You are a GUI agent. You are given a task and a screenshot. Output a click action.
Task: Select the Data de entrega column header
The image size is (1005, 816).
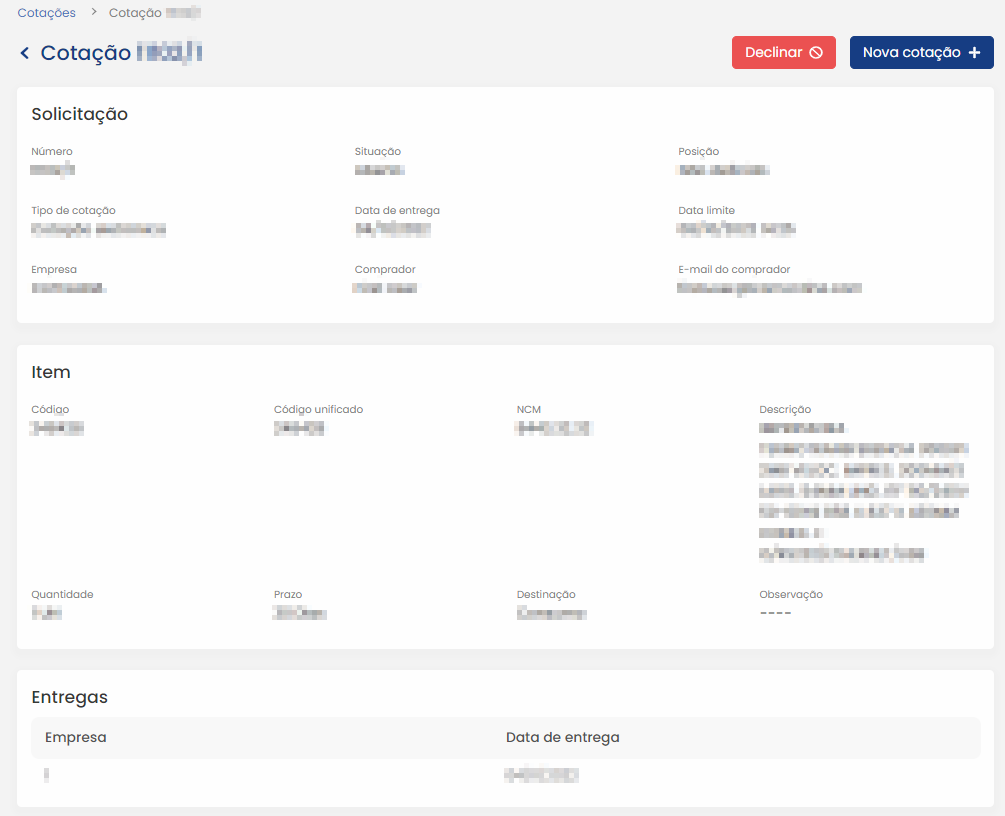click(562, 738)
